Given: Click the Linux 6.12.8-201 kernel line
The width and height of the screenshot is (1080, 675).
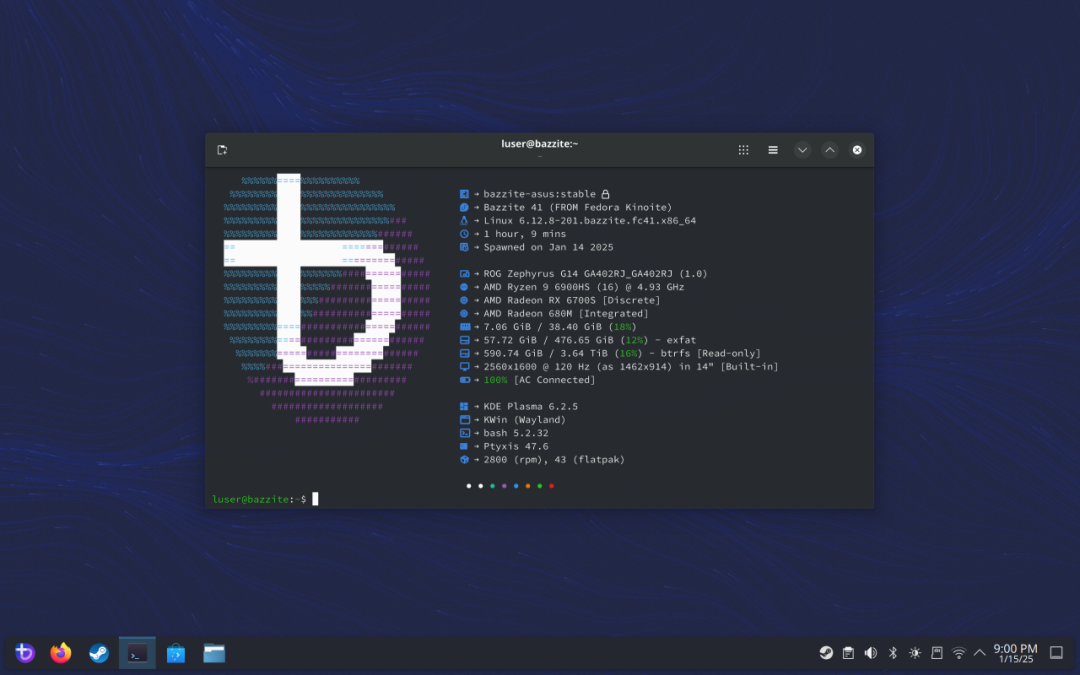Looking at the screenshot, I should tap(578, 220).
